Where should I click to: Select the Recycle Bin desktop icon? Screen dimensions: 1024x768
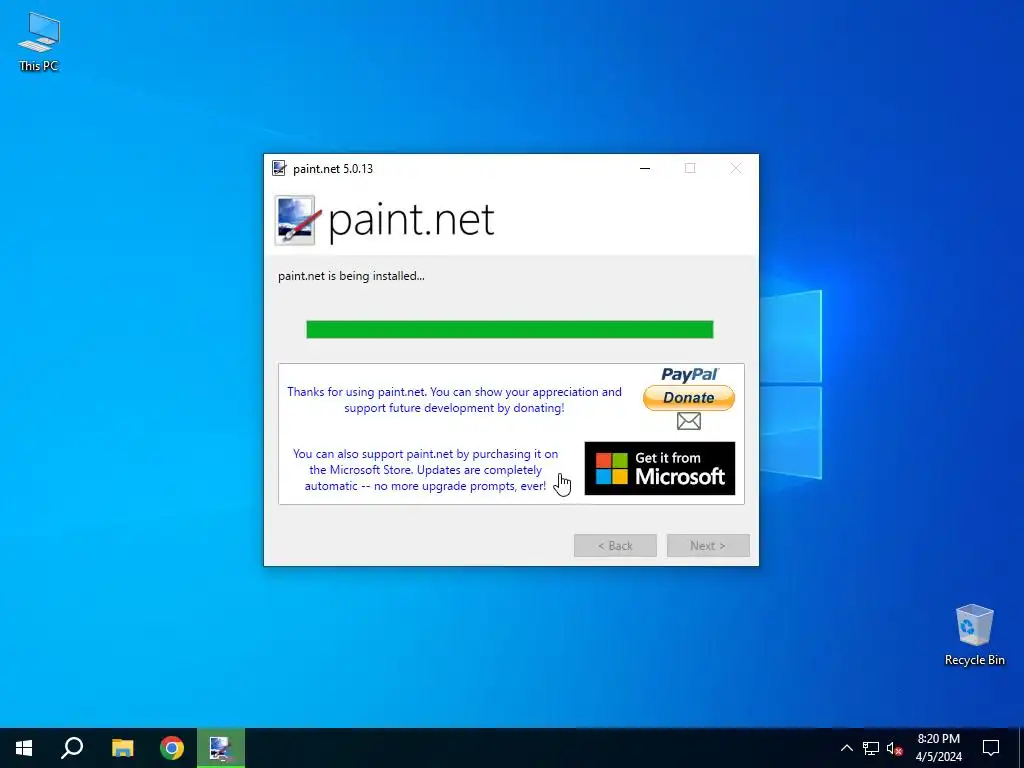point(974,635)
